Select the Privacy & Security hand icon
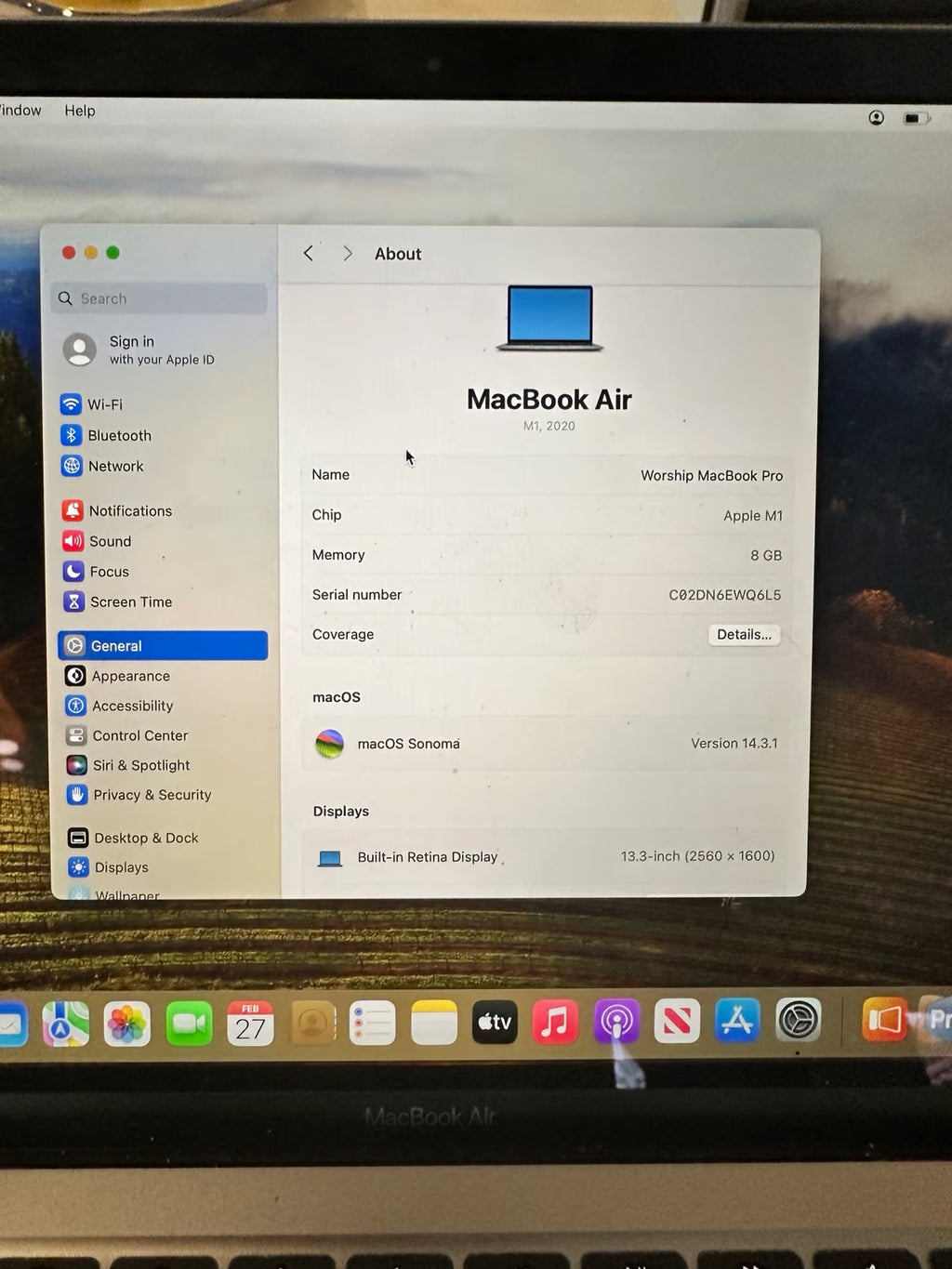 tap(76, 795)
